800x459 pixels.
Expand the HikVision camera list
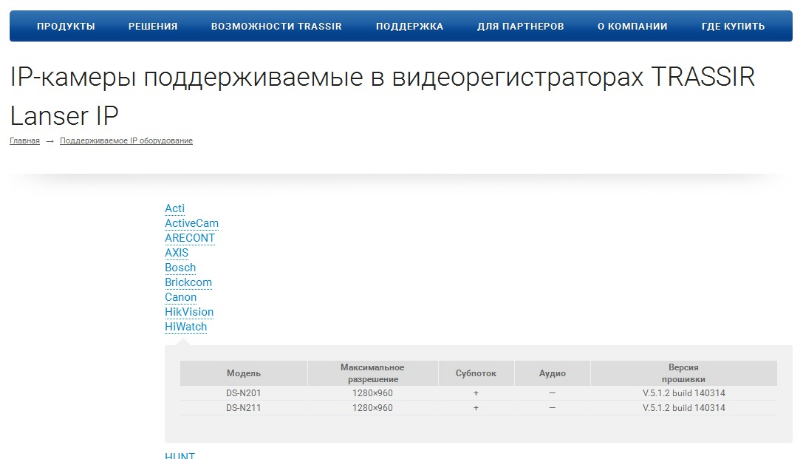click(189, 312)
